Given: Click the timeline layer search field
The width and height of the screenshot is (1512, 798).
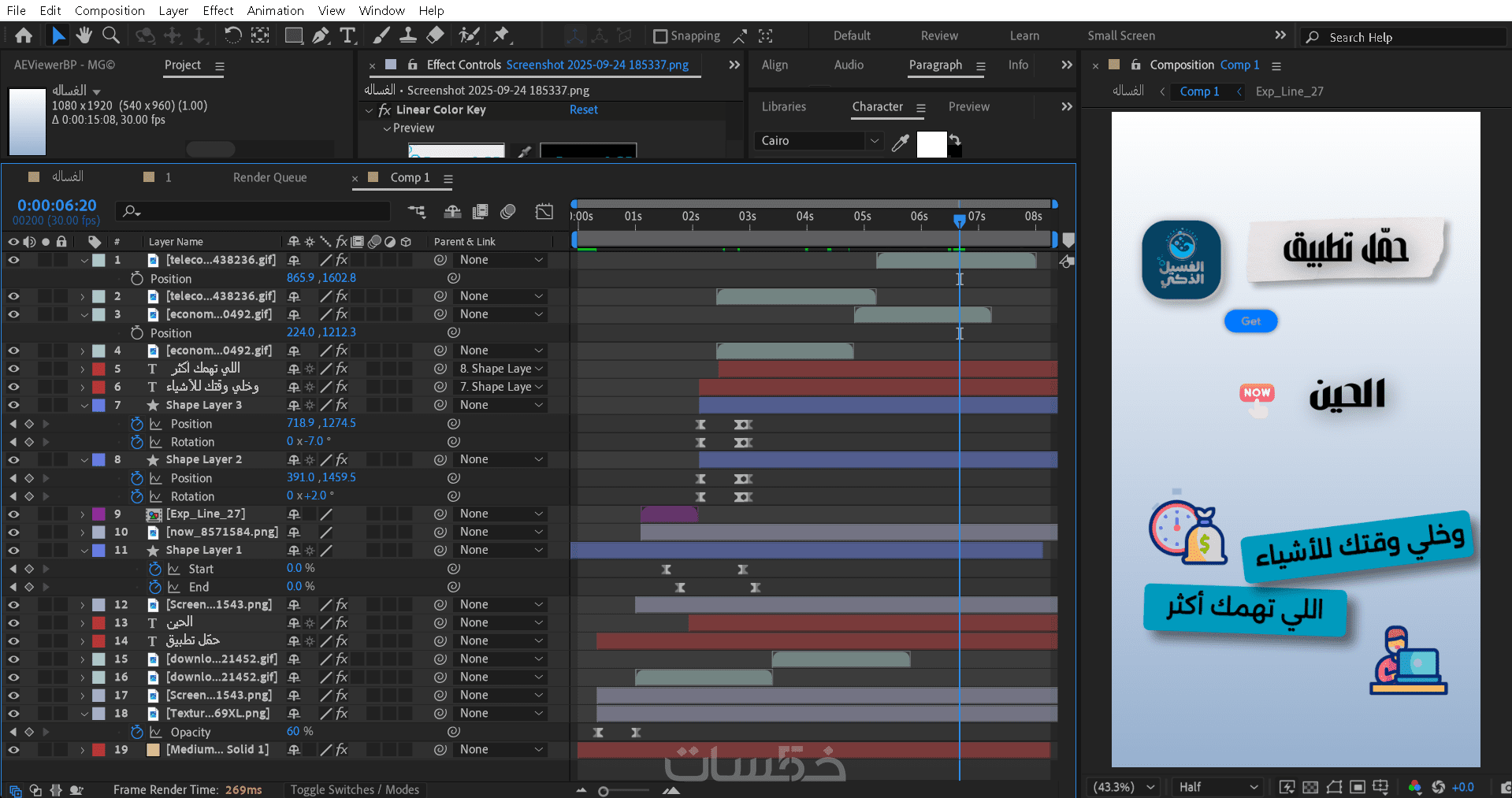Looking at the screenshot, I should [253, 211].
